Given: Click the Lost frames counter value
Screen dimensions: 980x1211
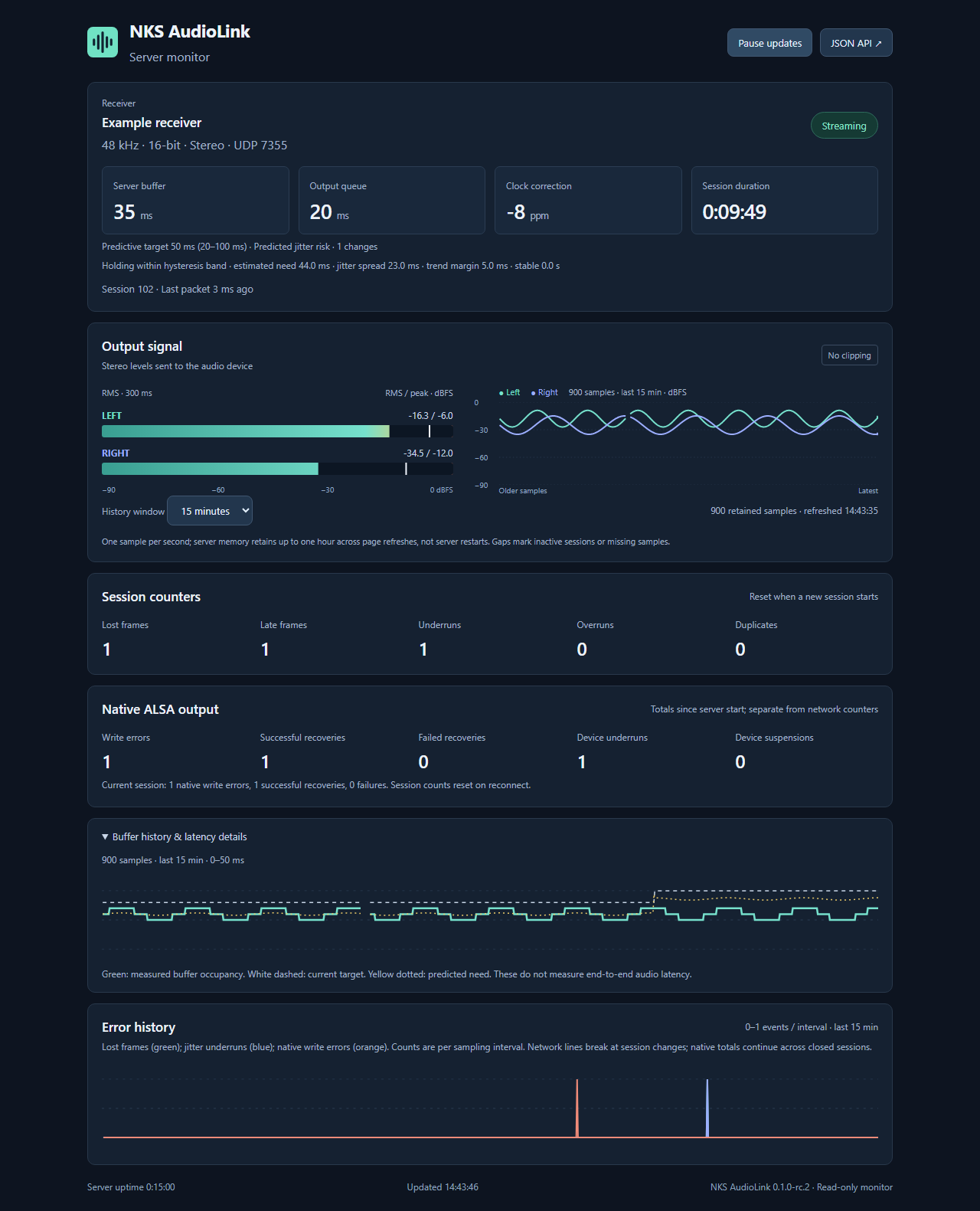Looking at the screenshot, I should (x=107, y=650).
